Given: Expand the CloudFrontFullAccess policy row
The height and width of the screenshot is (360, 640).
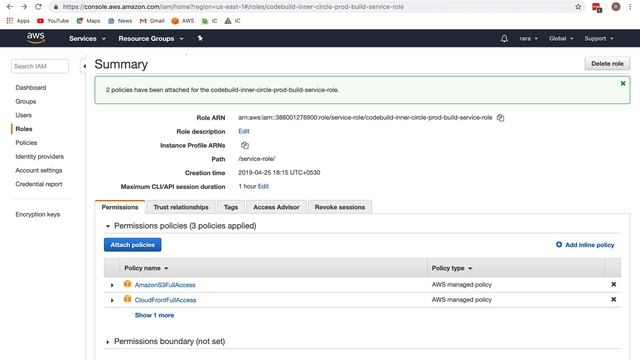Looking at the screenshot, I should coord(112,300).
